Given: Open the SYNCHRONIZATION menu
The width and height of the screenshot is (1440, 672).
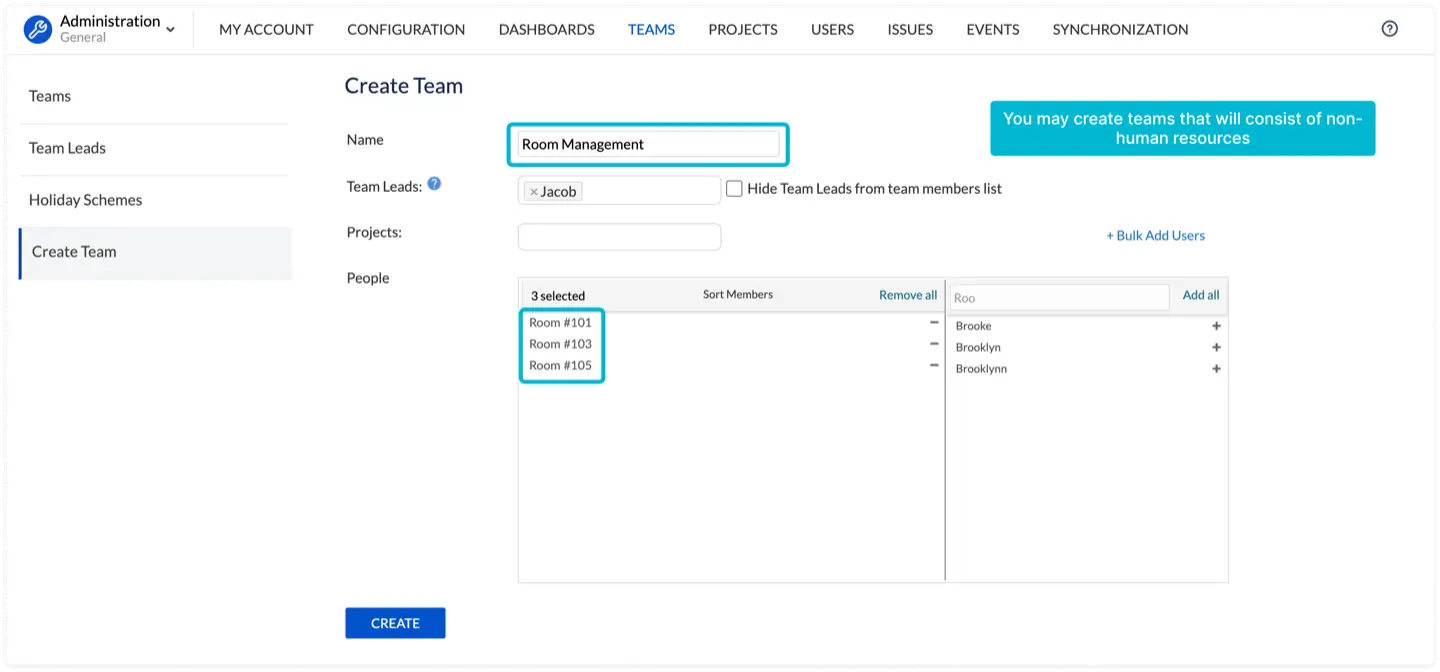Looking at the screenshot, I should [x=1119, y=29].
